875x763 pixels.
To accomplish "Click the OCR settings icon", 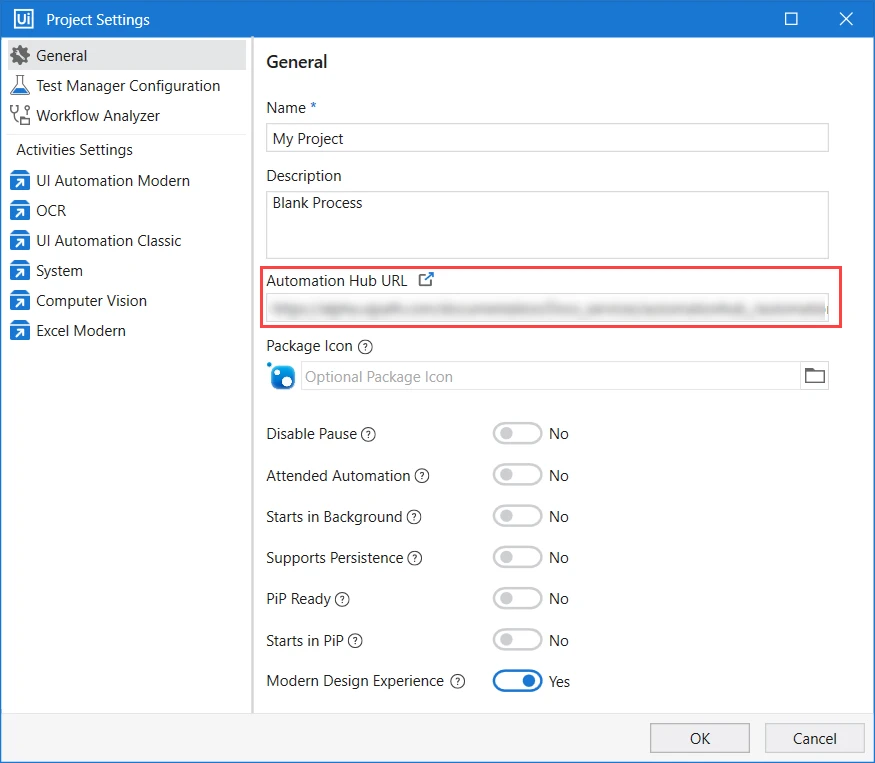I will coord(20,211).
